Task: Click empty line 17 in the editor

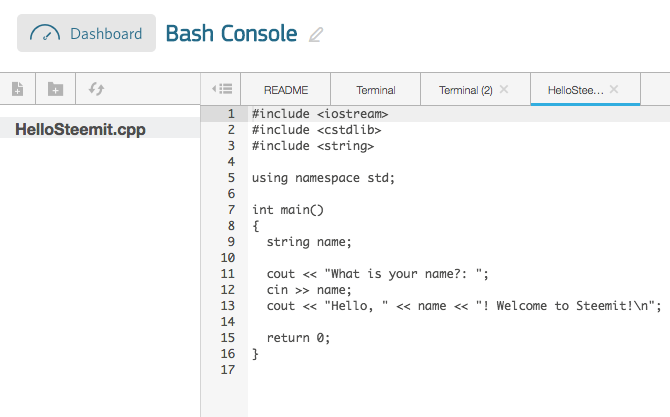Action: click(400, 370)
